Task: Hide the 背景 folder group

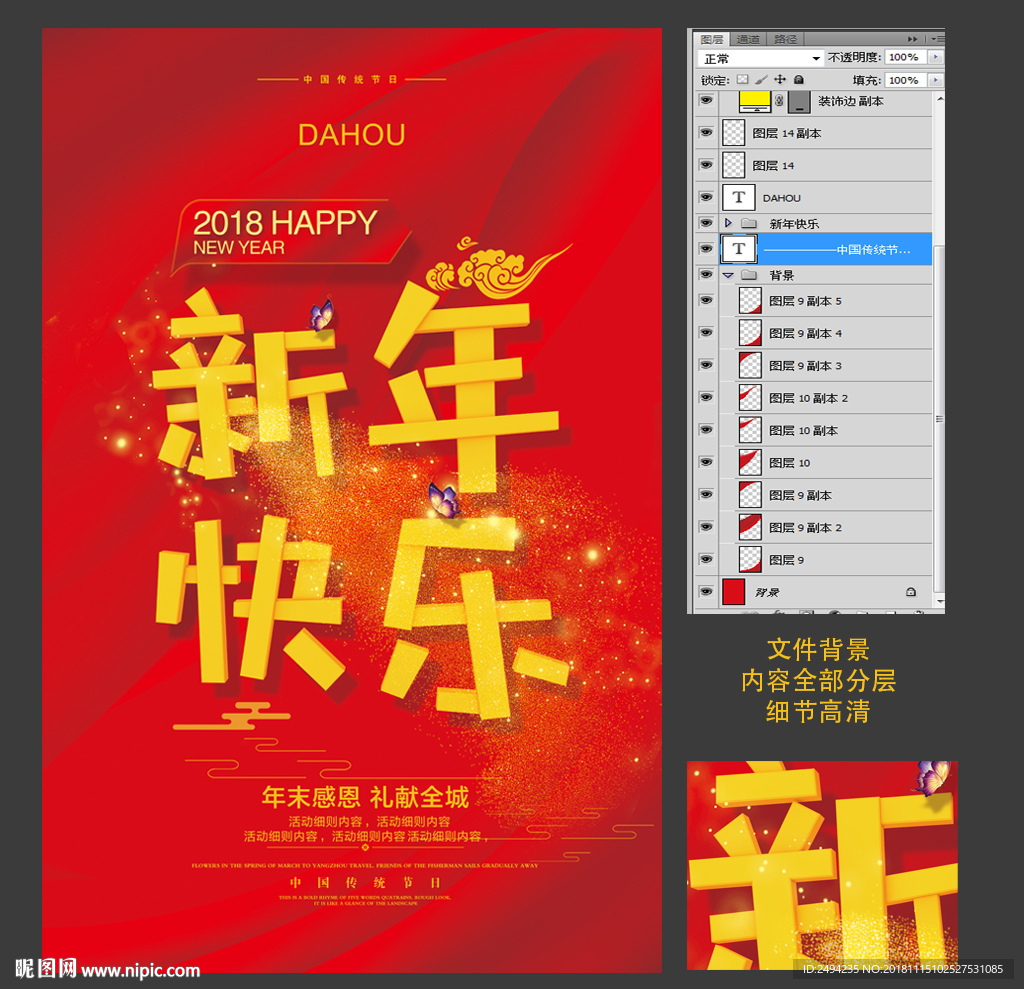Action: (706, 274)
